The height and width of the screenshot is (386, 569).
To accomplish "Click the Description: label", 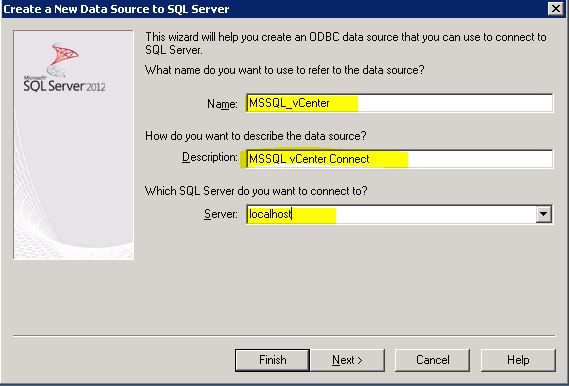I will tap(210, 157).
